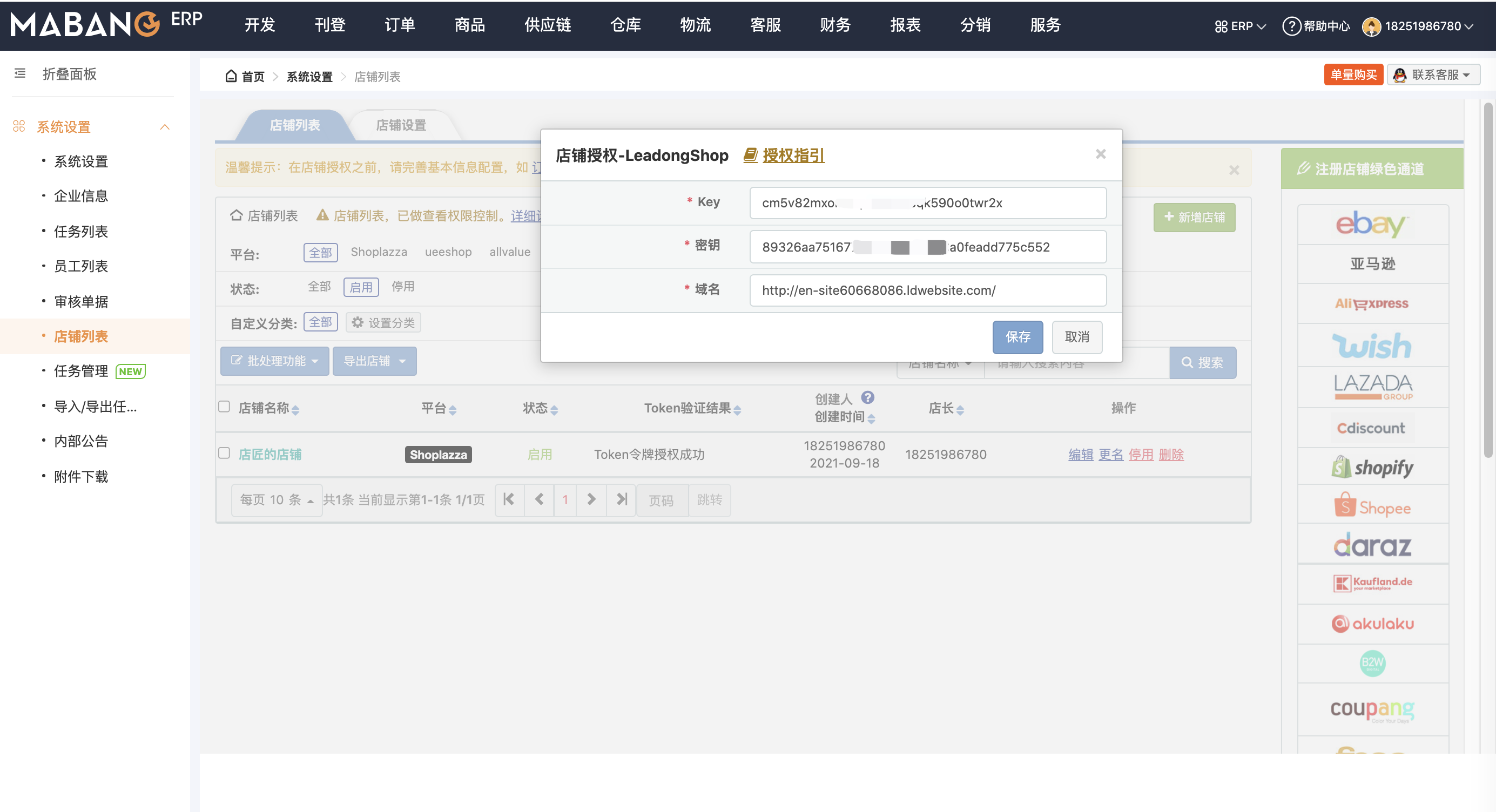Click the 授权指引 book icon in the dialog

click(x=750, y=155)
